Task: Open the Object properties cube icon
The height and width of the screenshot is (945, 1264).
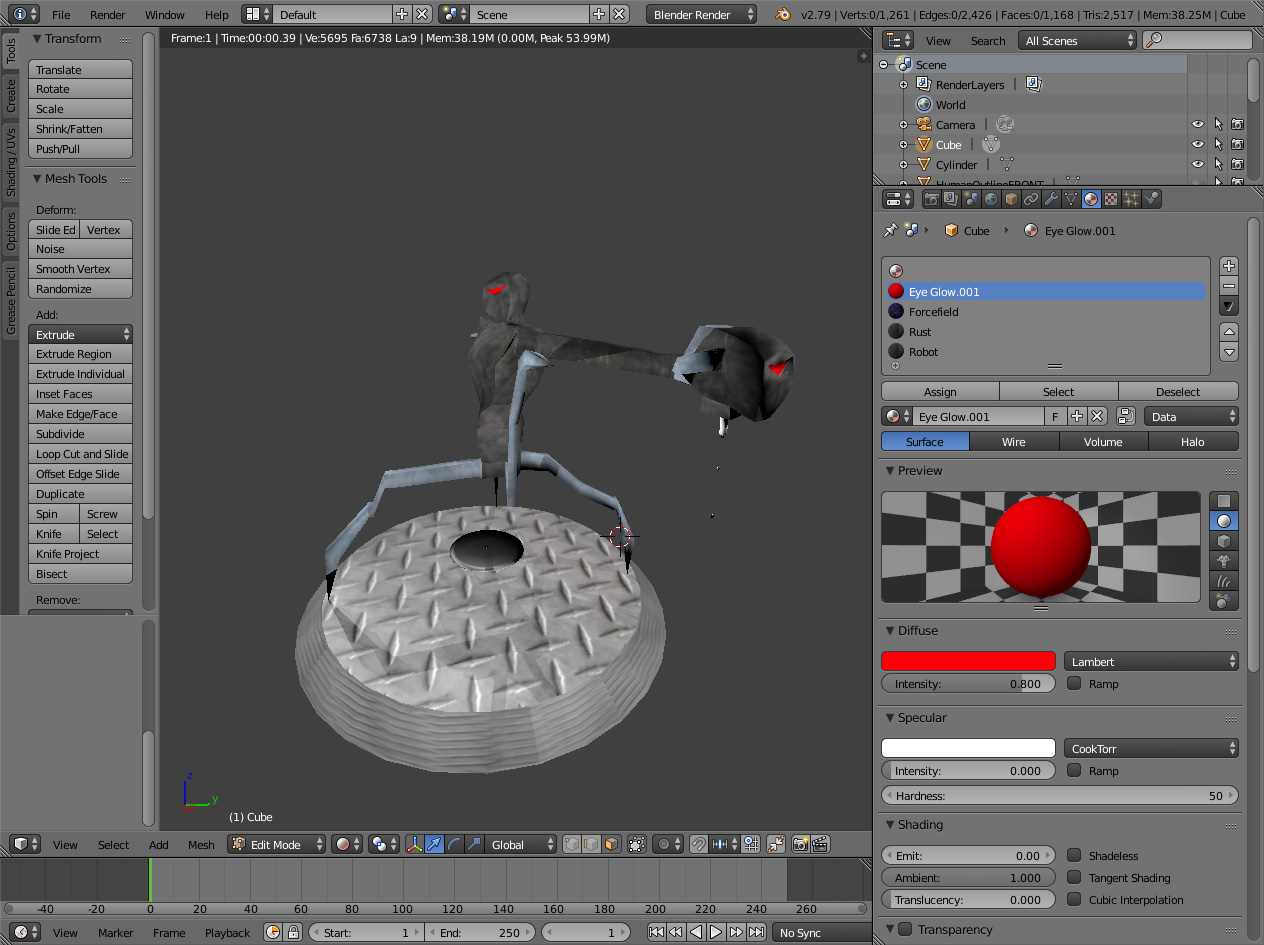Action: pyautogui.click(x=1011, y=199)
